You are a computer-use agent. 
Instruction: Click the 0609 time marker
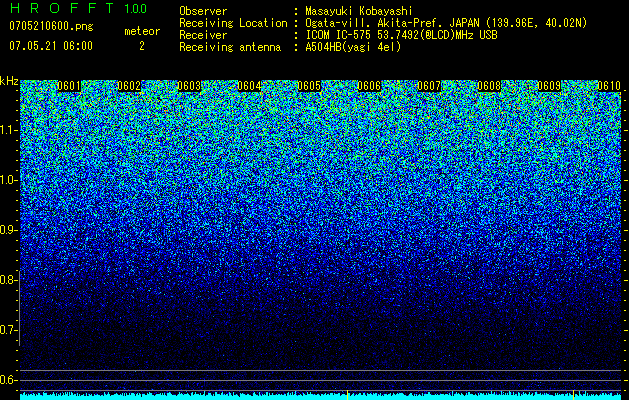[x=549, y=86]
